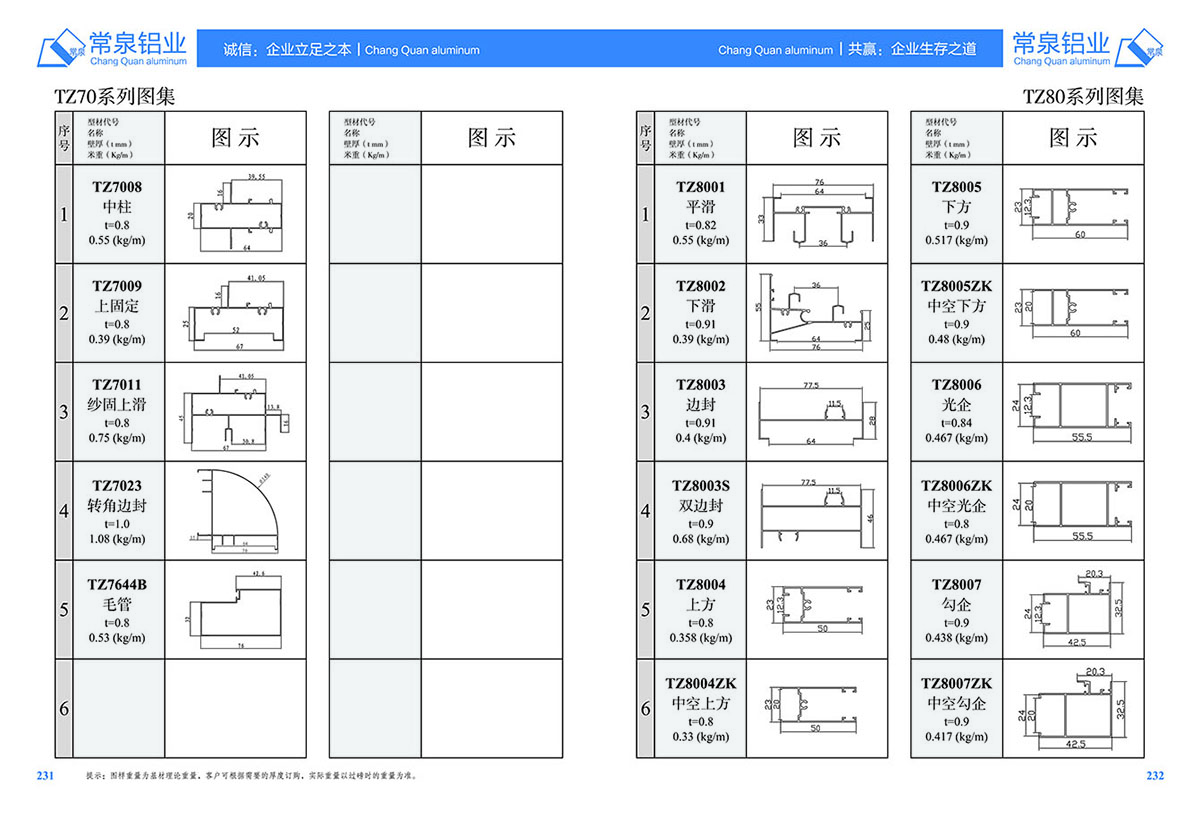Click the 0.517 (kg/m) weight value
This screenshot has width=1200, height=816.
point(957,240)
